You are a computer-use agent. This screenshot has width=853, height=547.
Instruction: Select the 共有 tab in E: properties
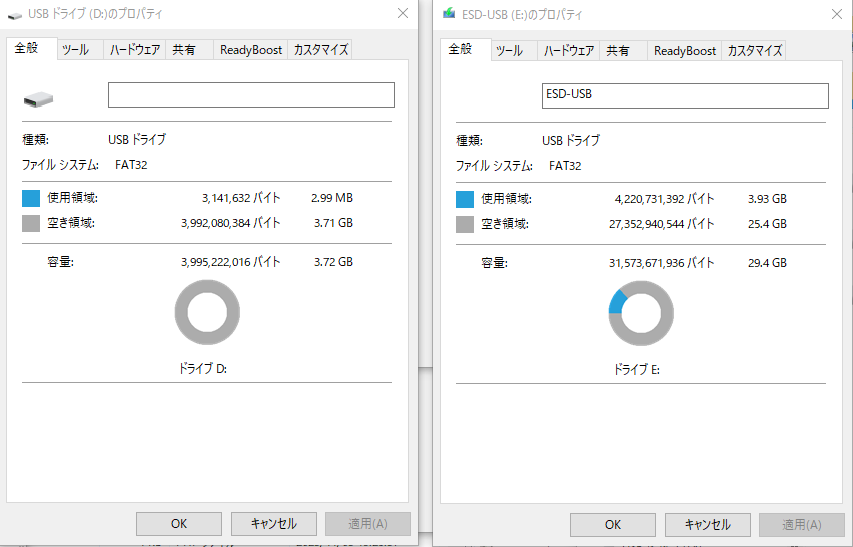618,51
